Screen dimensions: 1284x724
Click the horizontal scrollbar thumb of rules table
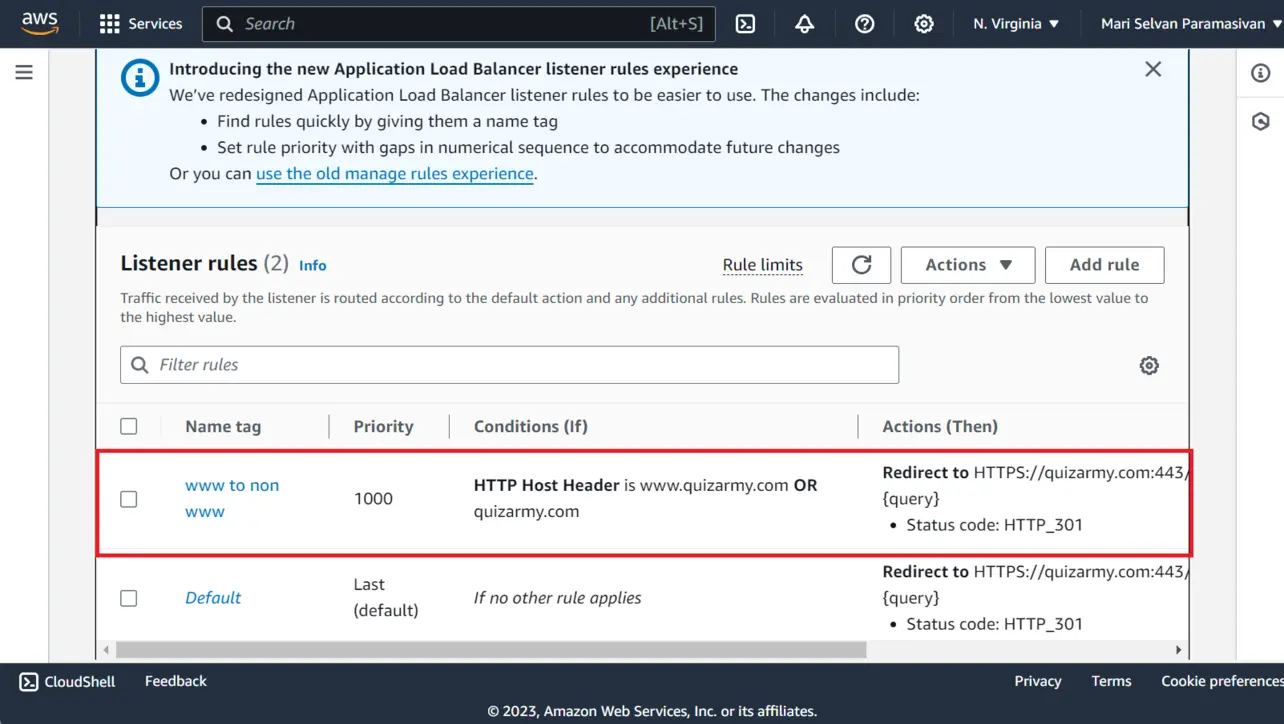491,650
